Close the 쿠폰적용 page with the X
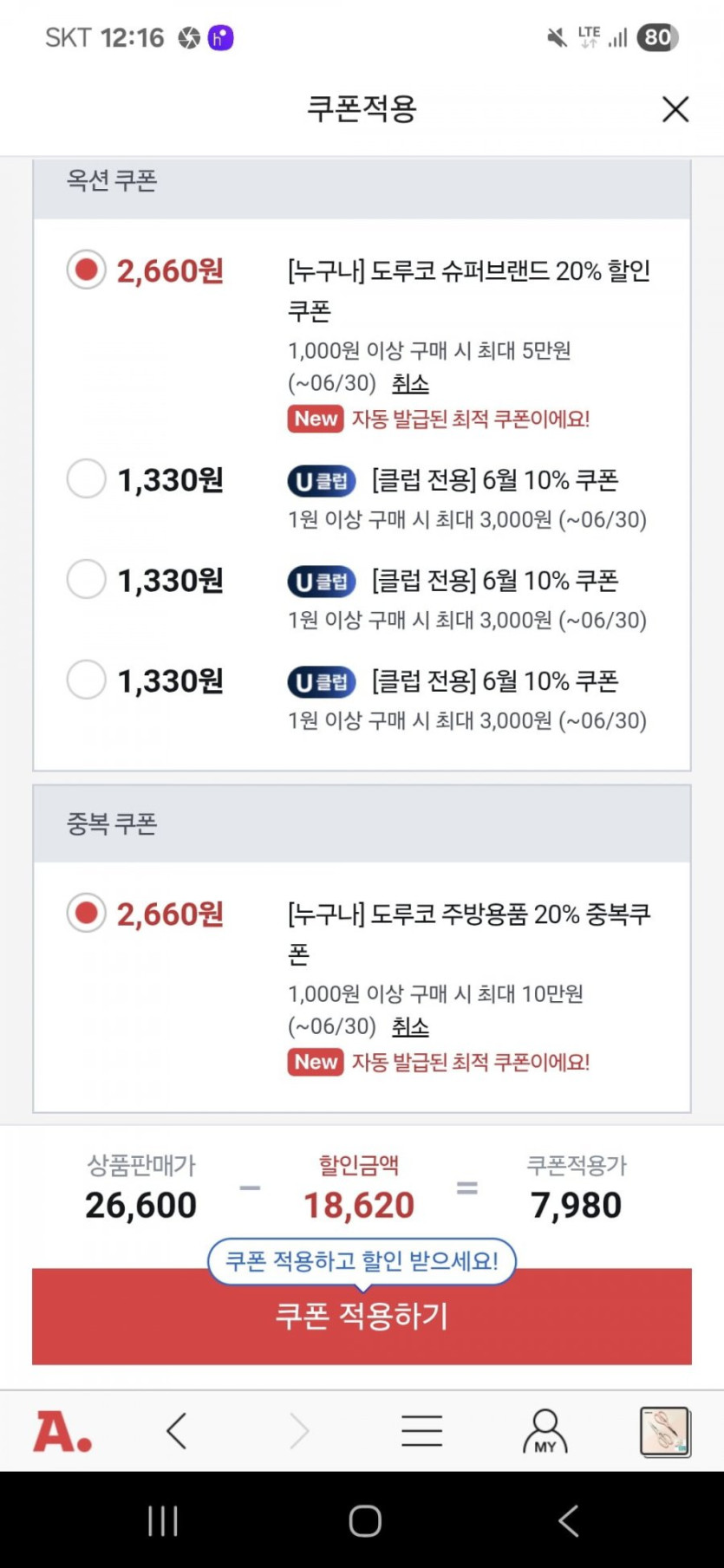Image resolution: width=724 pixels, height=1568 pixels. point(675,109)
